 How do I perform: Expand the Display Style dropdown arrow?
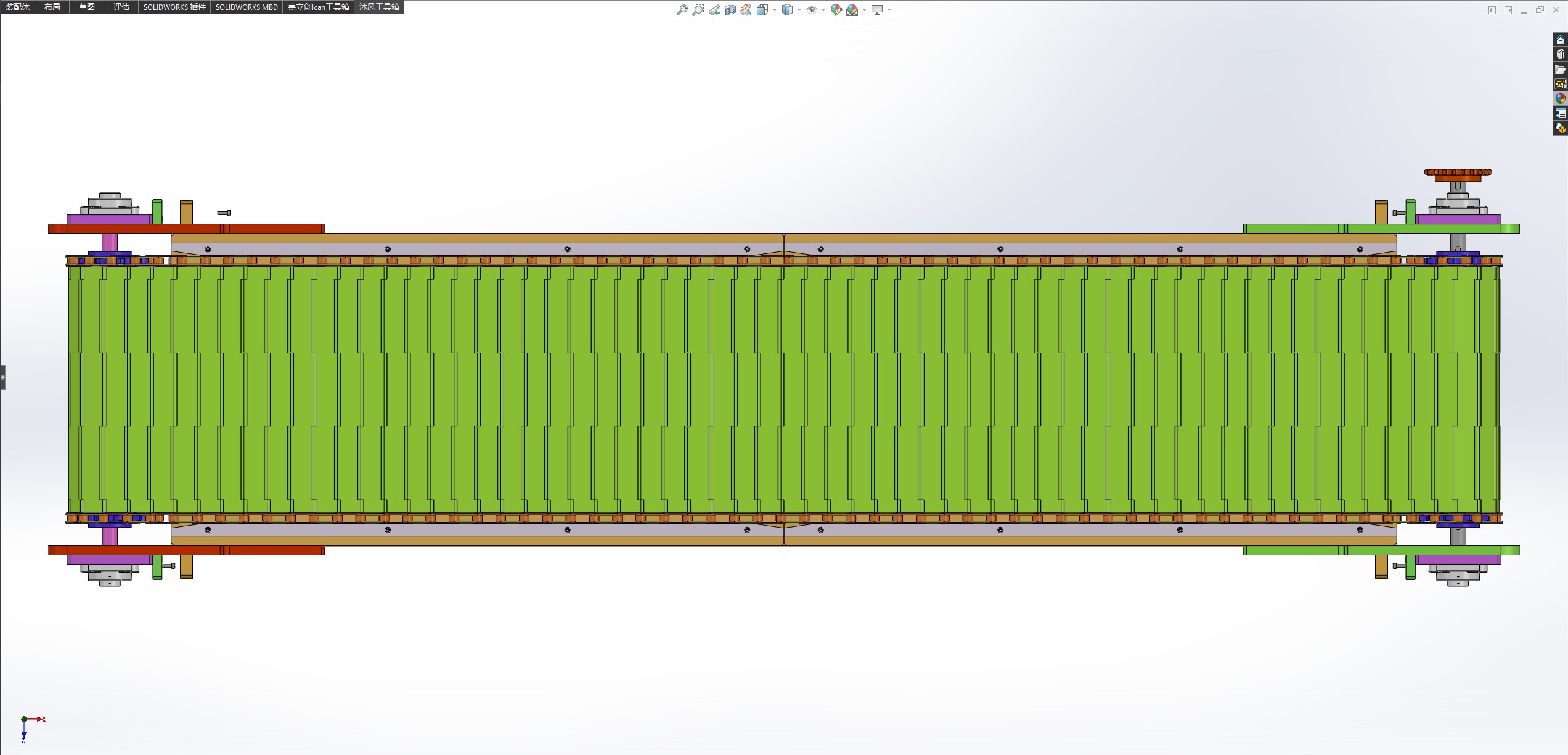(x=799, y=10)
